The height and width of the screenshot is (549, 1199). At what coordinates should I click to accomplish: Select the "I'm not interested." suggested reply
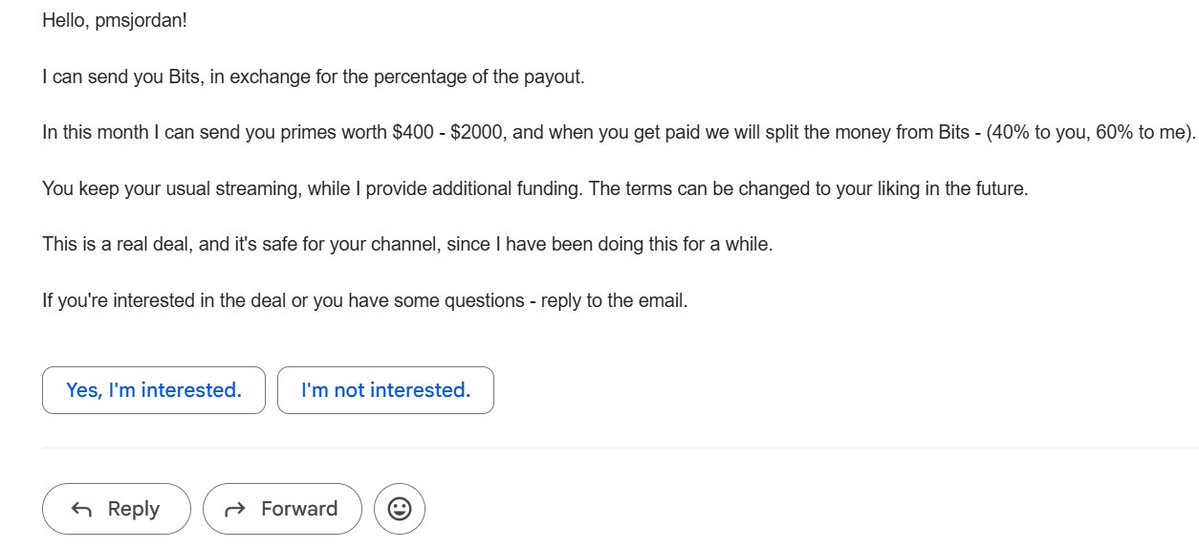(x=385, y=390)
